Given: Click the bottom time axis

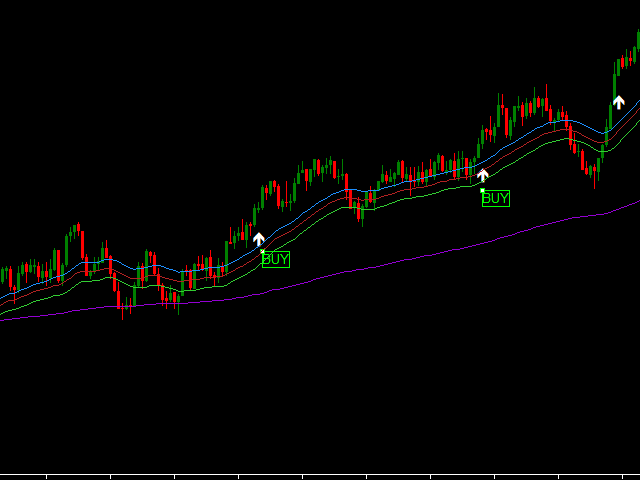Looking at the screenshot, I should [320, 476].
